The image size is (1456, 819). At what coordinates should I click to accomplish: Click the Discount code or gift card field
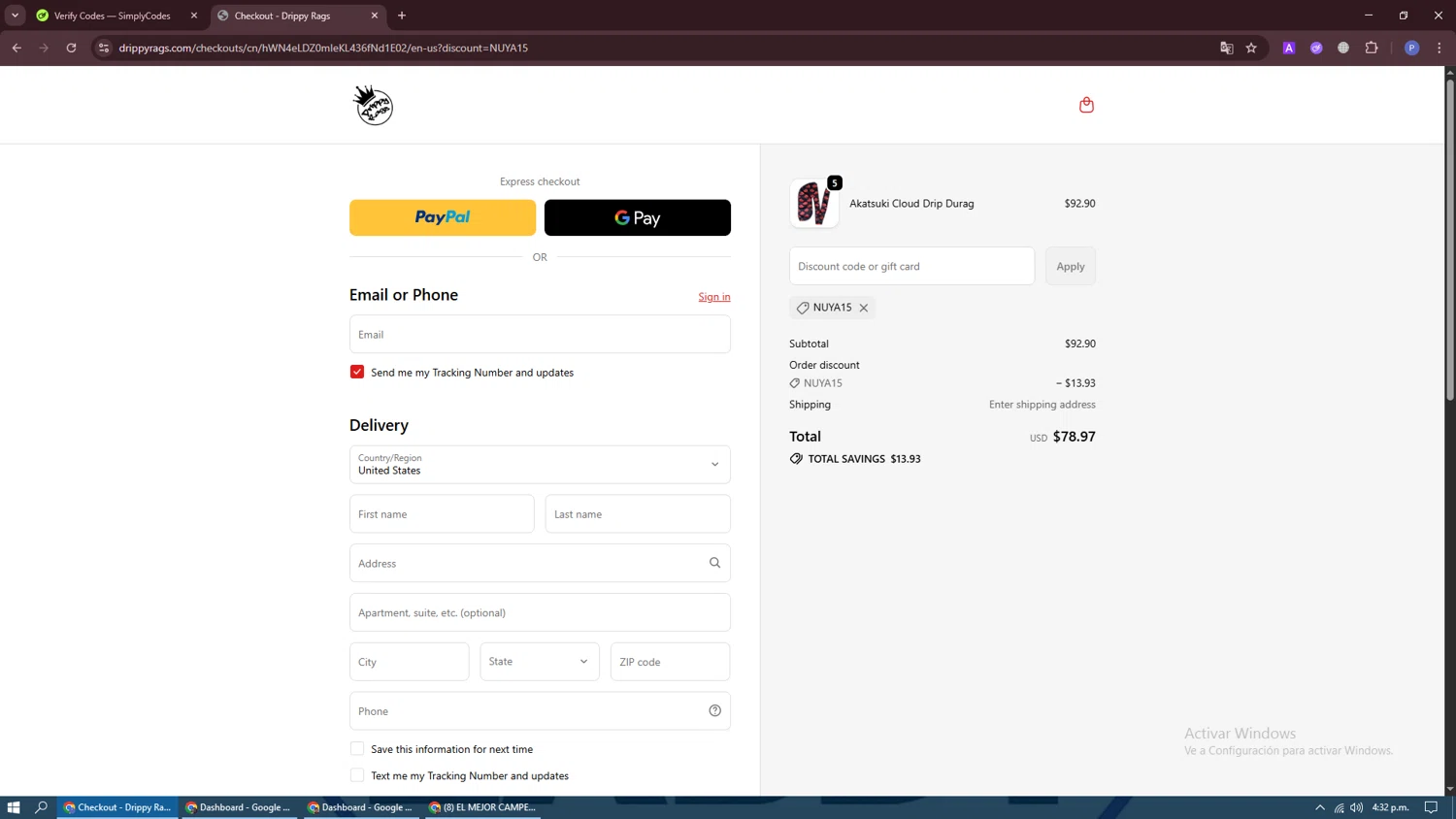pos(911,266)
